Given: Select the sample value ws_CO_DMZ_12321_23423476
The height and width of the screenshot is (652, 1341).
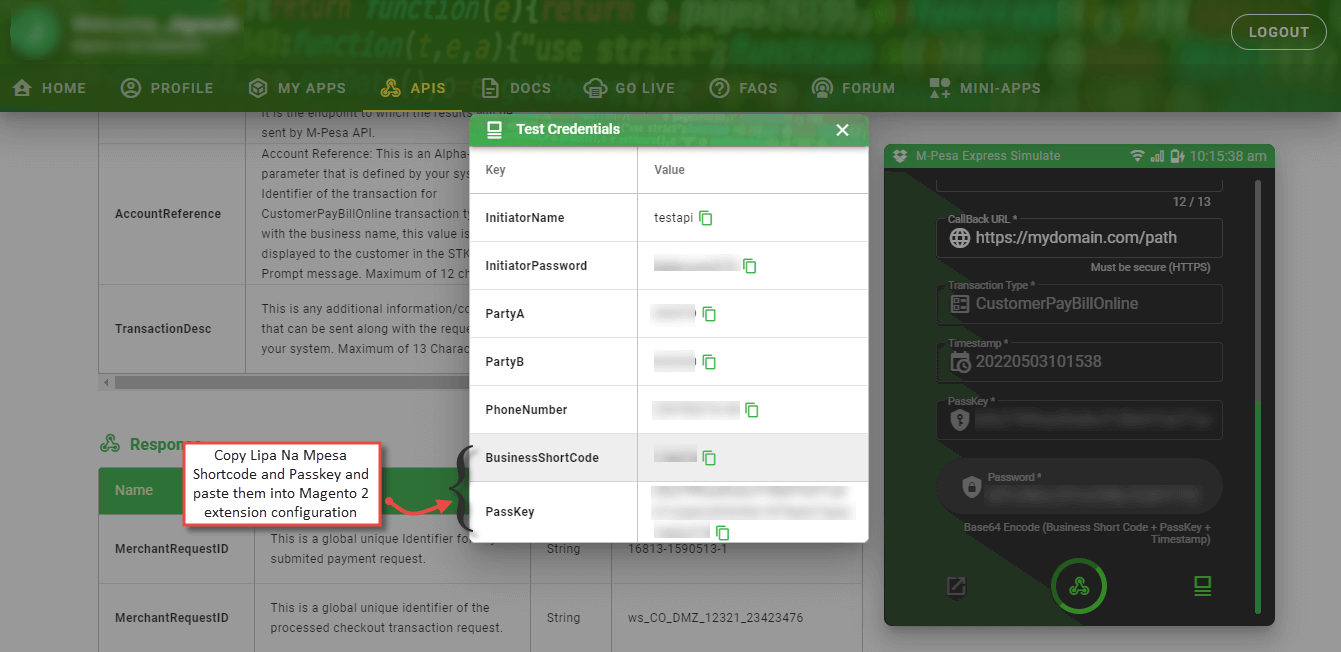Looking at the screenshot, I should coord(716,618).
